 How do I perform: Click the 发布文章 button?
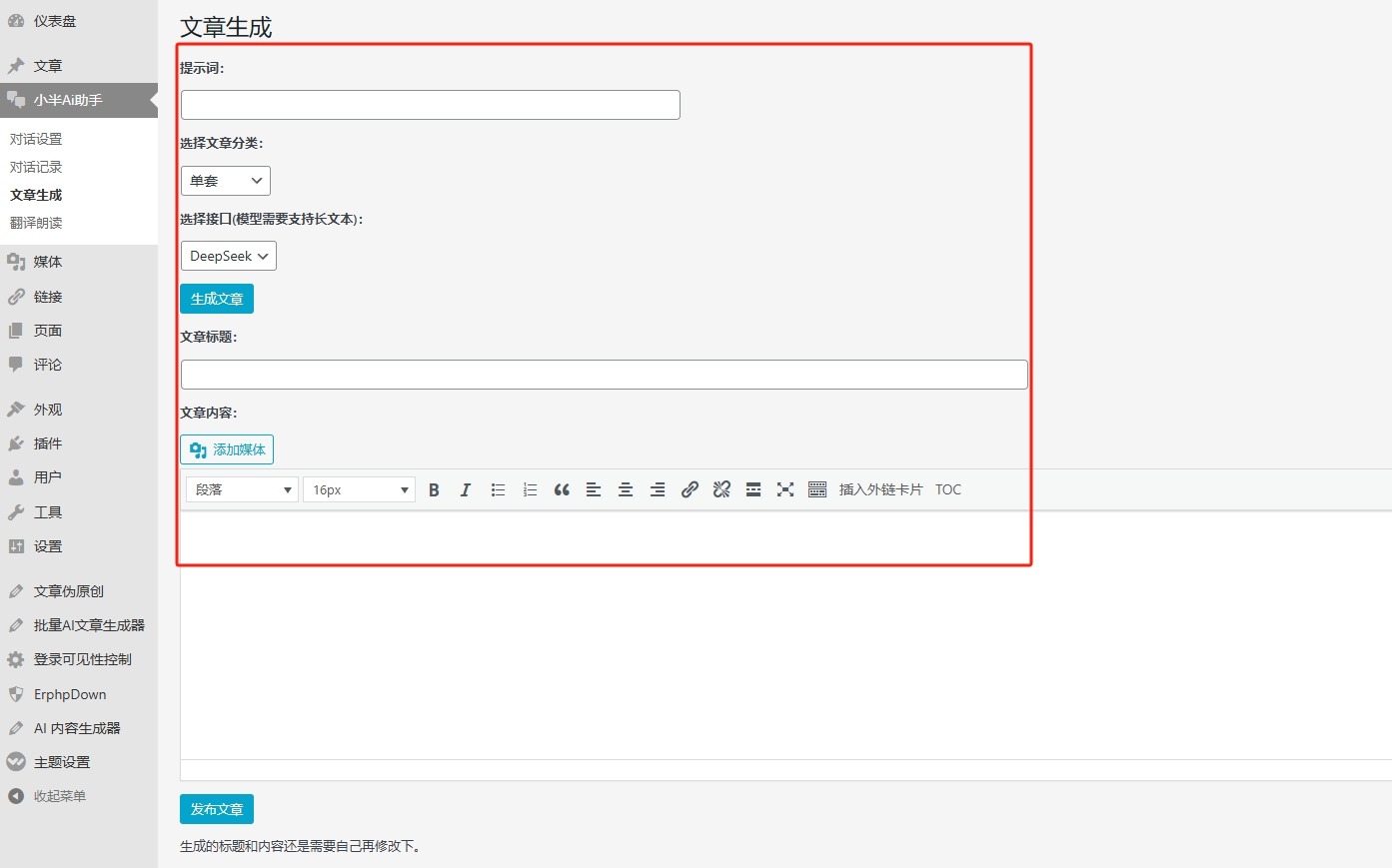pos(217,809)
